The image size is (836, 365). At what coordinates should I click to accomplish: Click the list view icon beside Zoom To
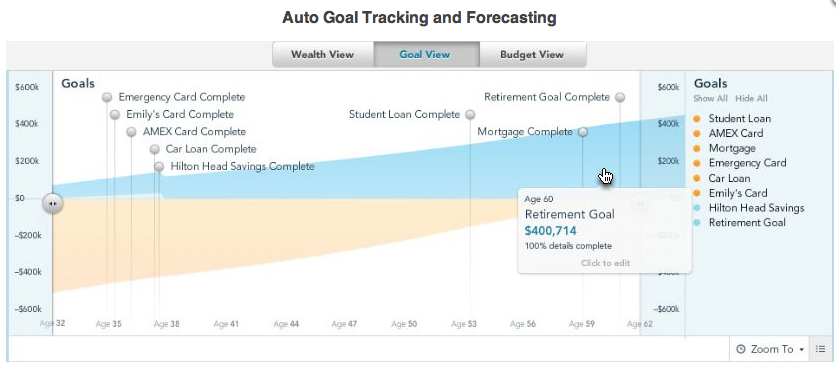[820, 349]
